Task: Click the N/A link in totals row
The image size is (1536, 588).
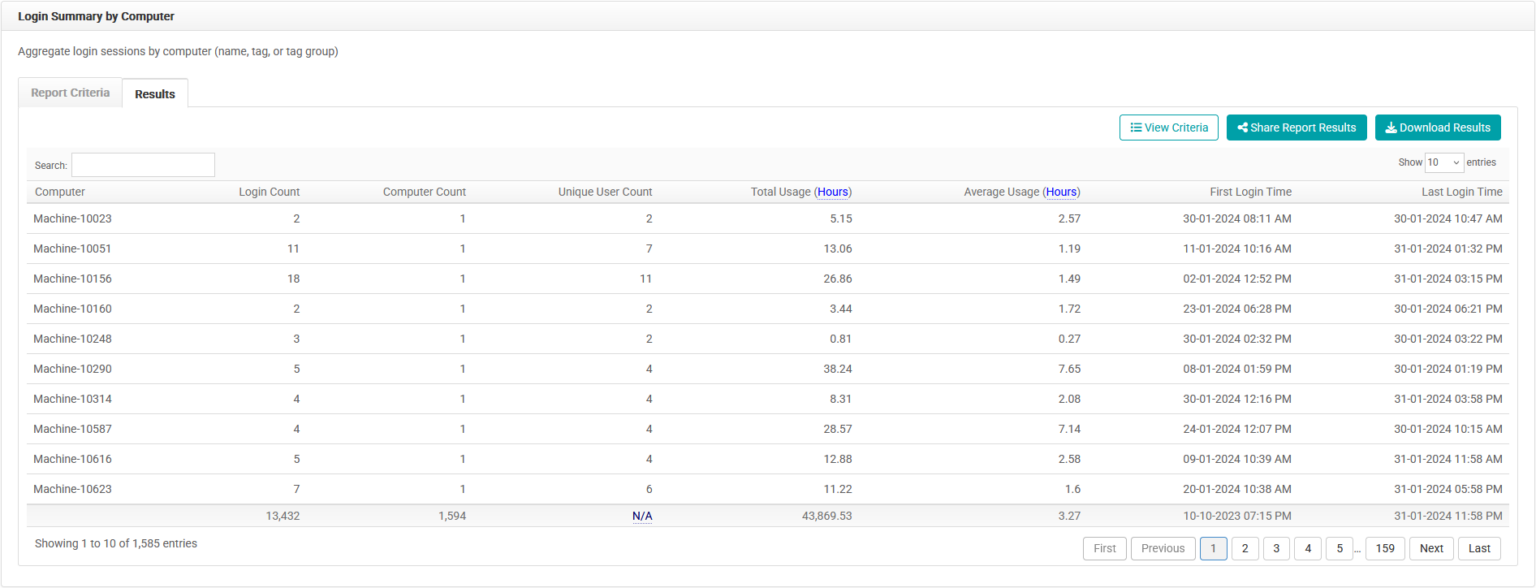Action: [641, 516]
